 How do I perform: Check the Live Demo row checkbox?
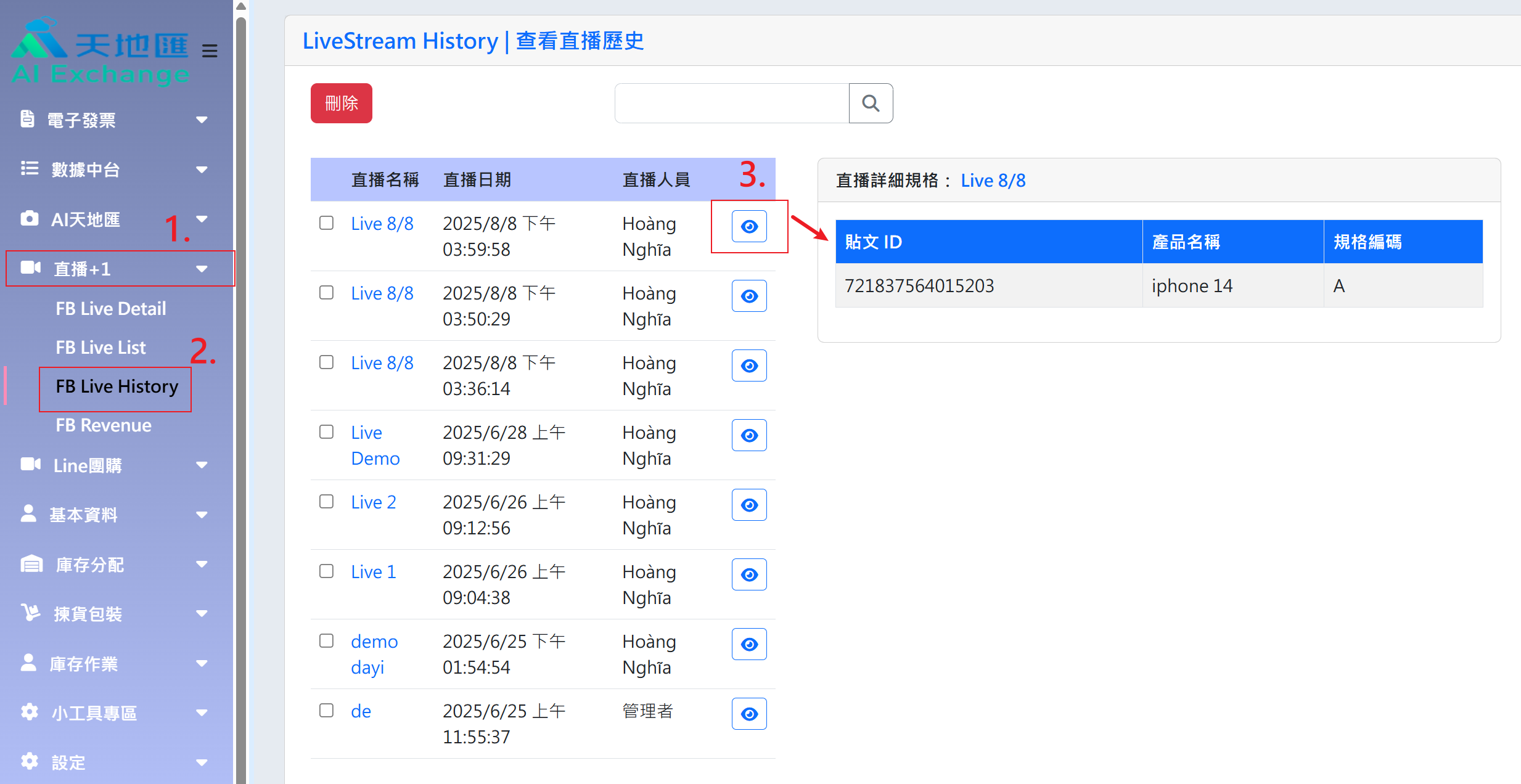(x=326, y=432)
